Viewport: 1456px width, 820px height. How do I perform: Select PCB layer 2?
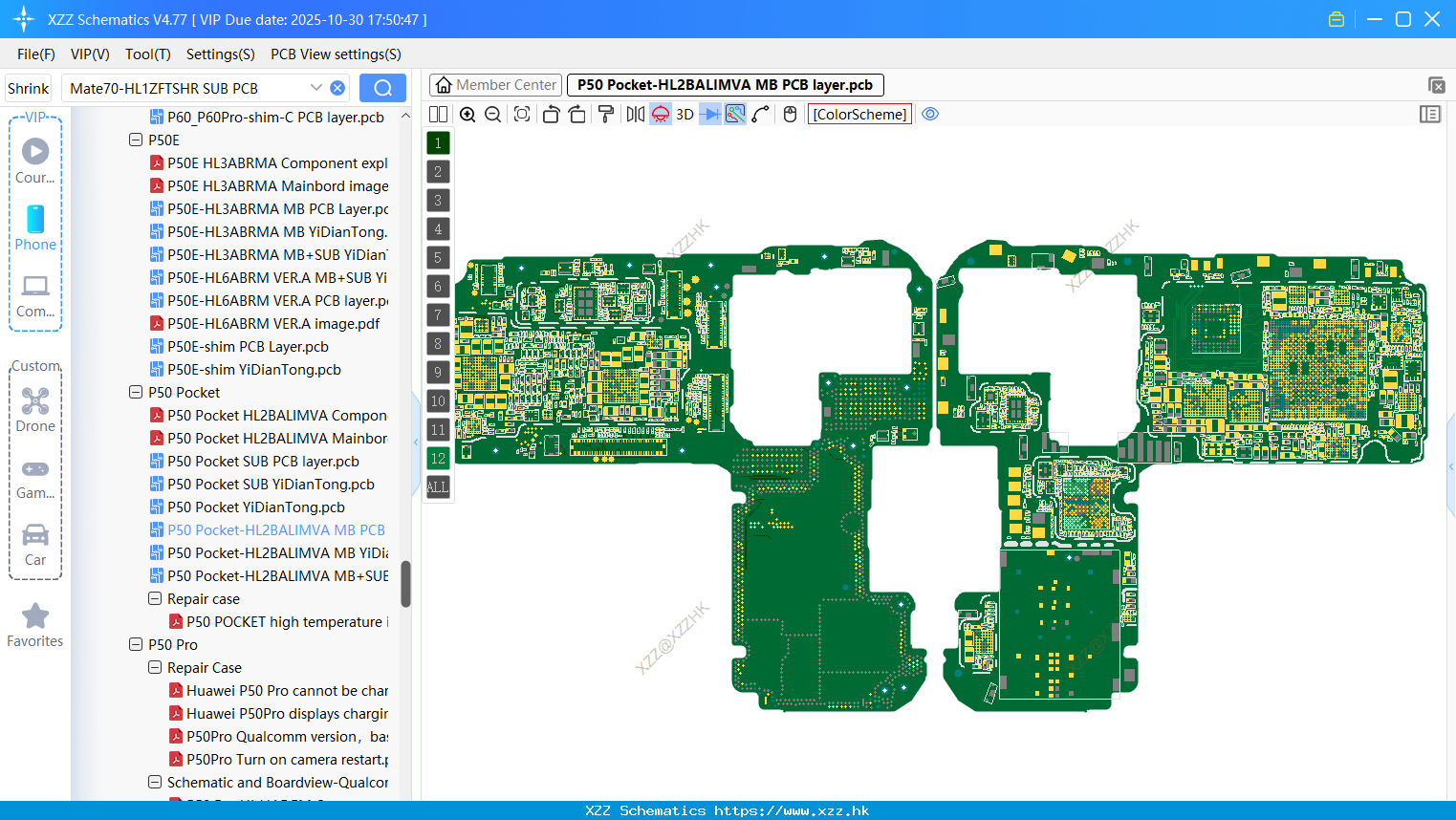(x=438, y=172)
